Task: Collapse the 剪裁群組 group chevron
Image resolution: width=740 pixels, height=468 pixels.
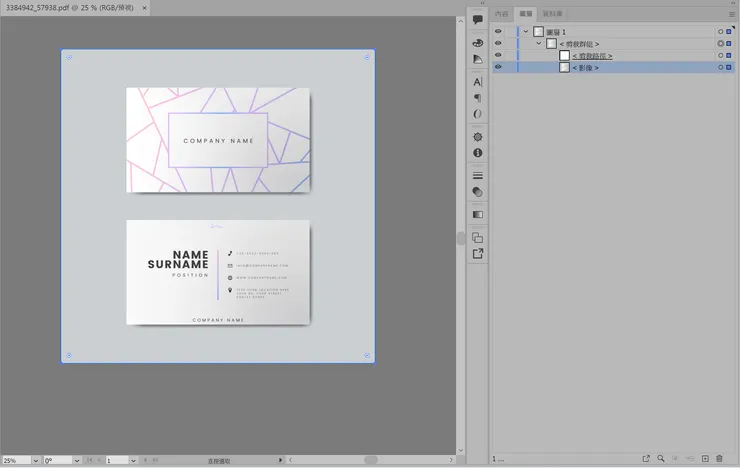Action: point(539,43)
